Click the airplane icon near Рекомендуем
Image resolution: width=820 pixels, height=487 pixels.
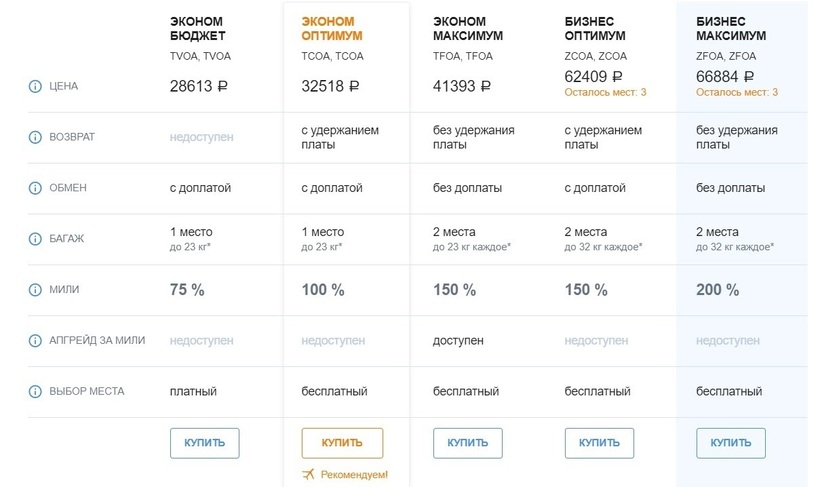pos(308,474)
